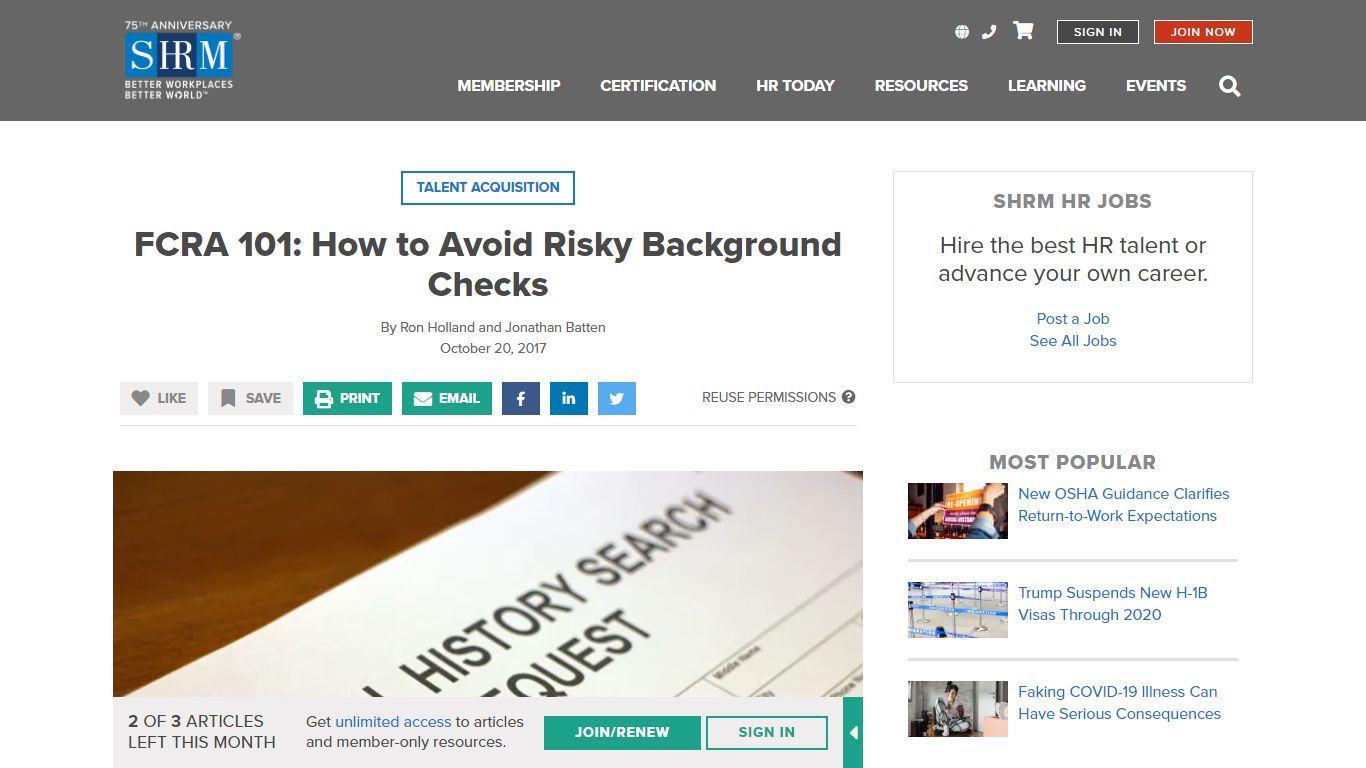Click the H-1B visas article thumbnail
Image resolution: width=1366 pixels, height=768 pixels.
(958, 610)
